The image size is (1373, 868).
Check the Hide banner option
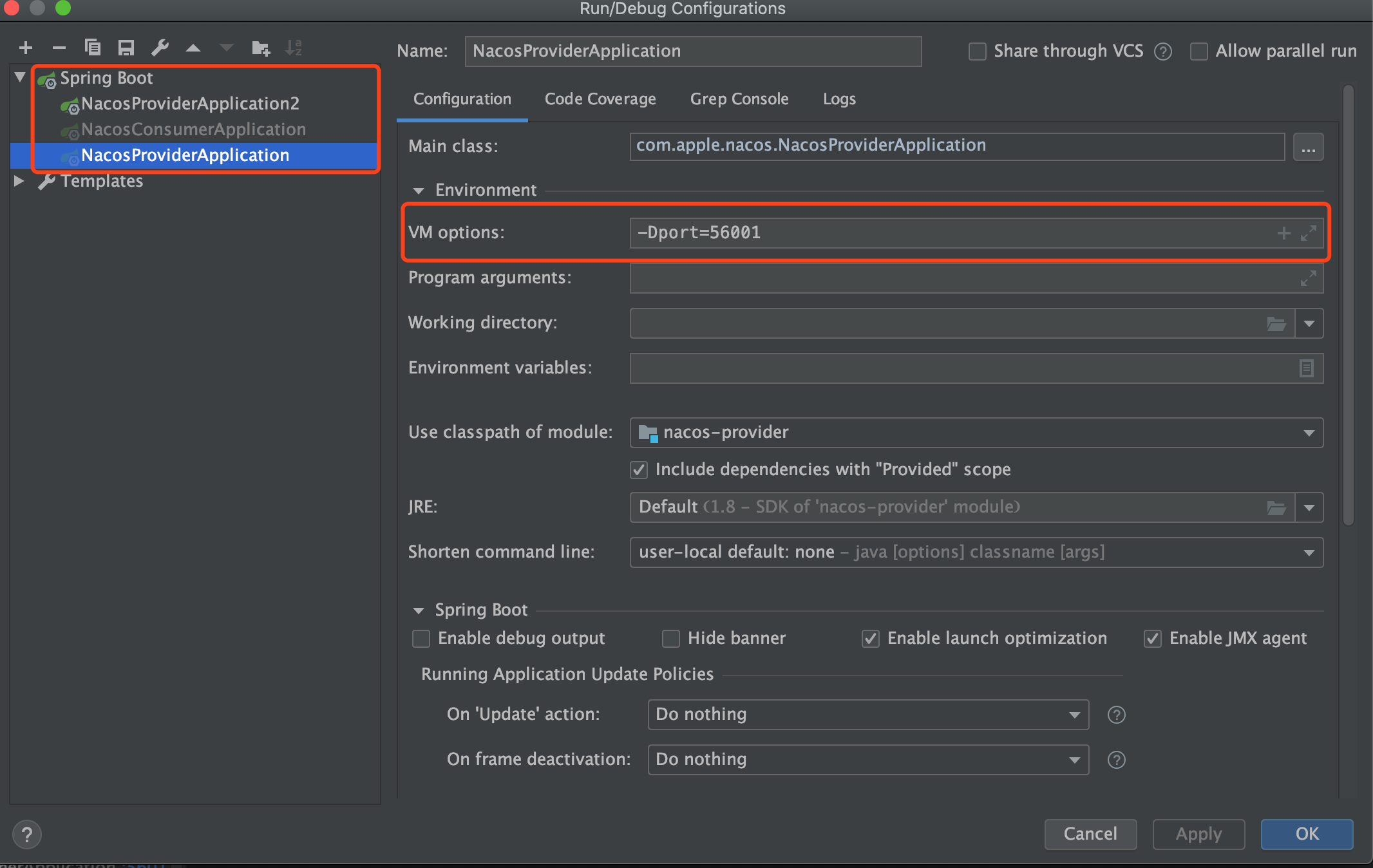pyautogui.click(x=671, y=639)
